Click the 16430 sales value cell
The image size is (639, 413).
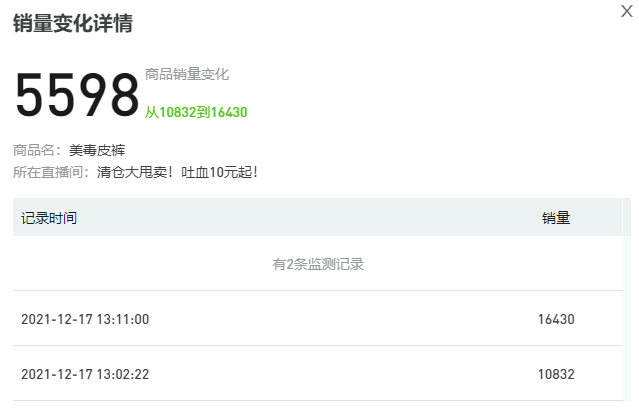[x=556, y=319]
